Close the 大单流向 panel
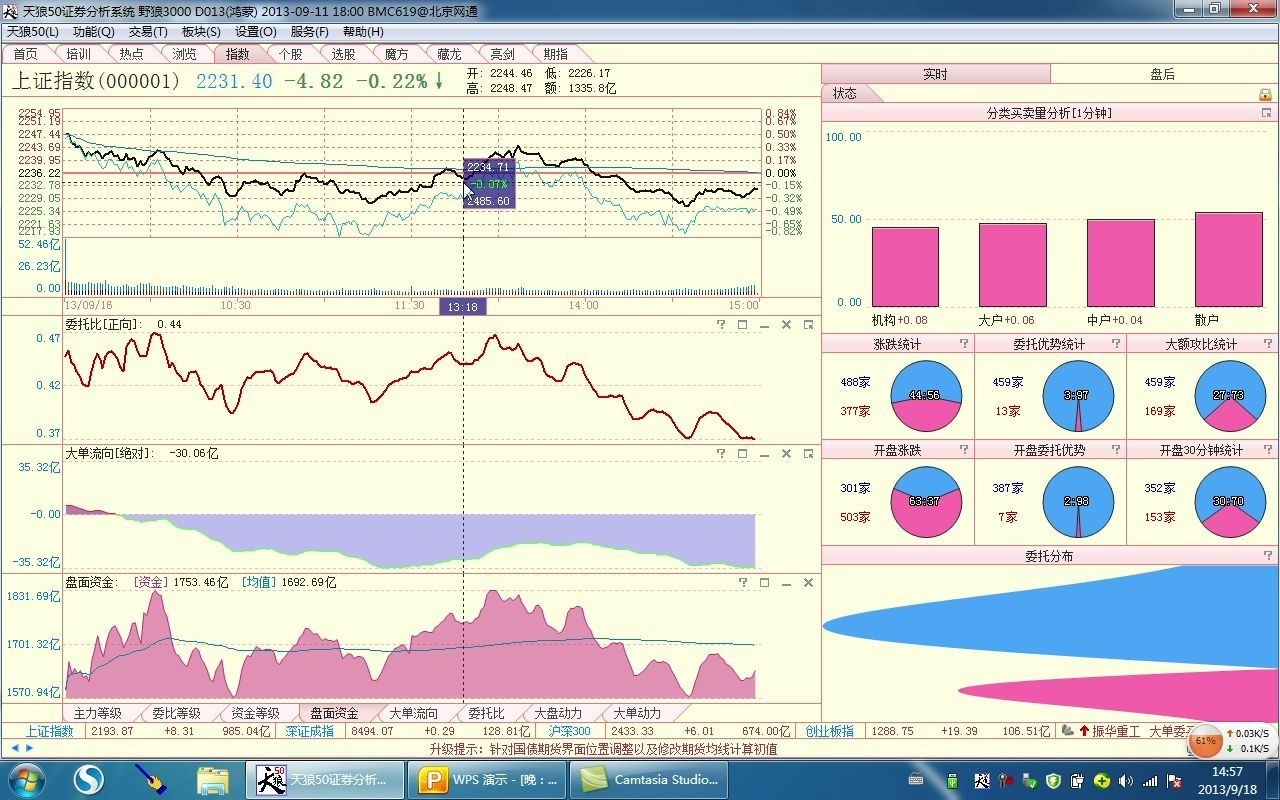This screenshot has height=800, width=1280. pos(786,453)
